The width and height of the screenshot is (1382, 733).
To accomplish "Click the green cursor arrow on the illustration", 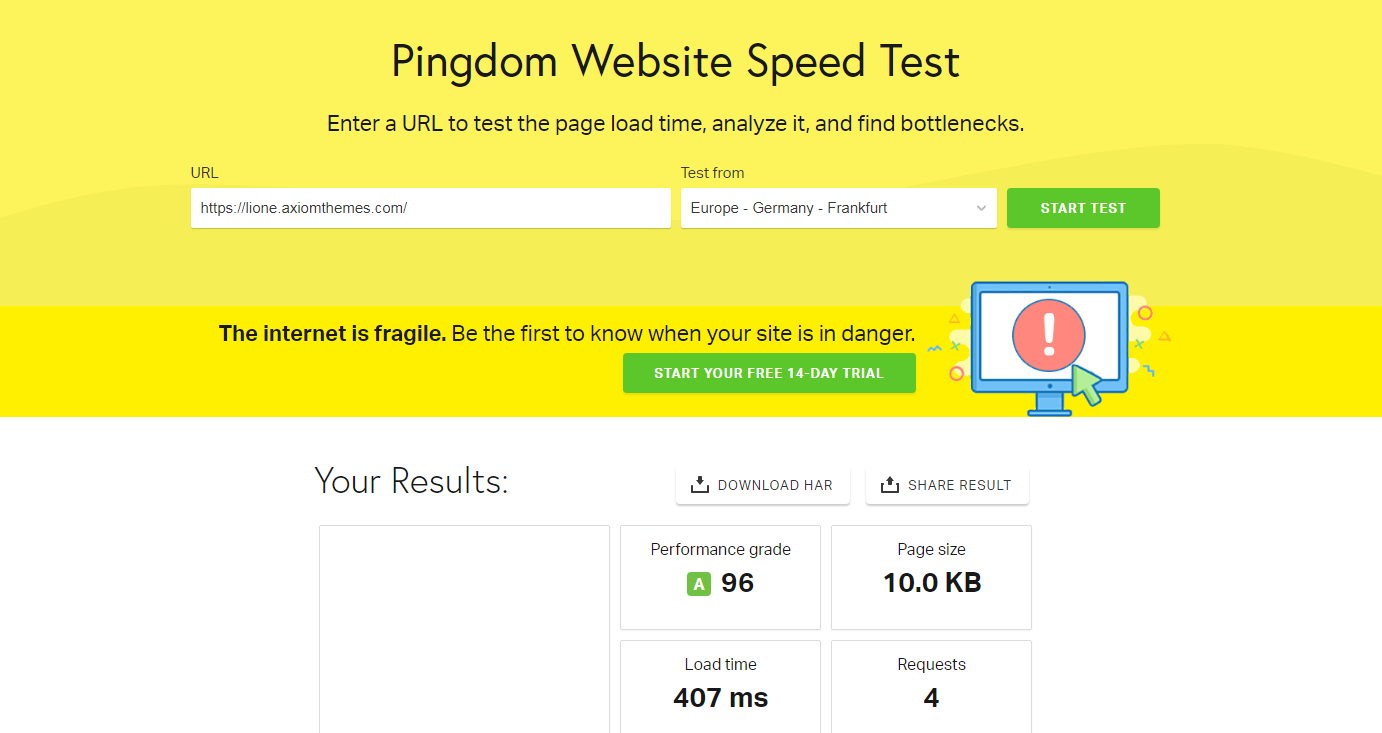I will 1086,385.
